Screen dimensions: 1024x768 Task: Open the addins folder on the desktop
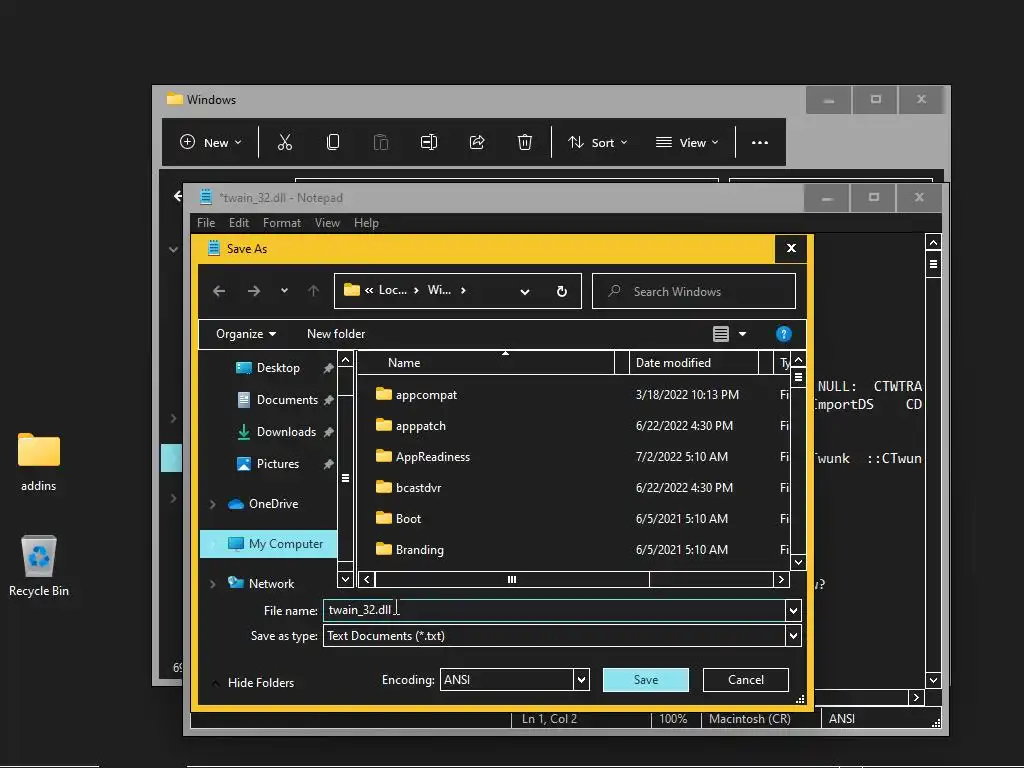tap(39, 461)
